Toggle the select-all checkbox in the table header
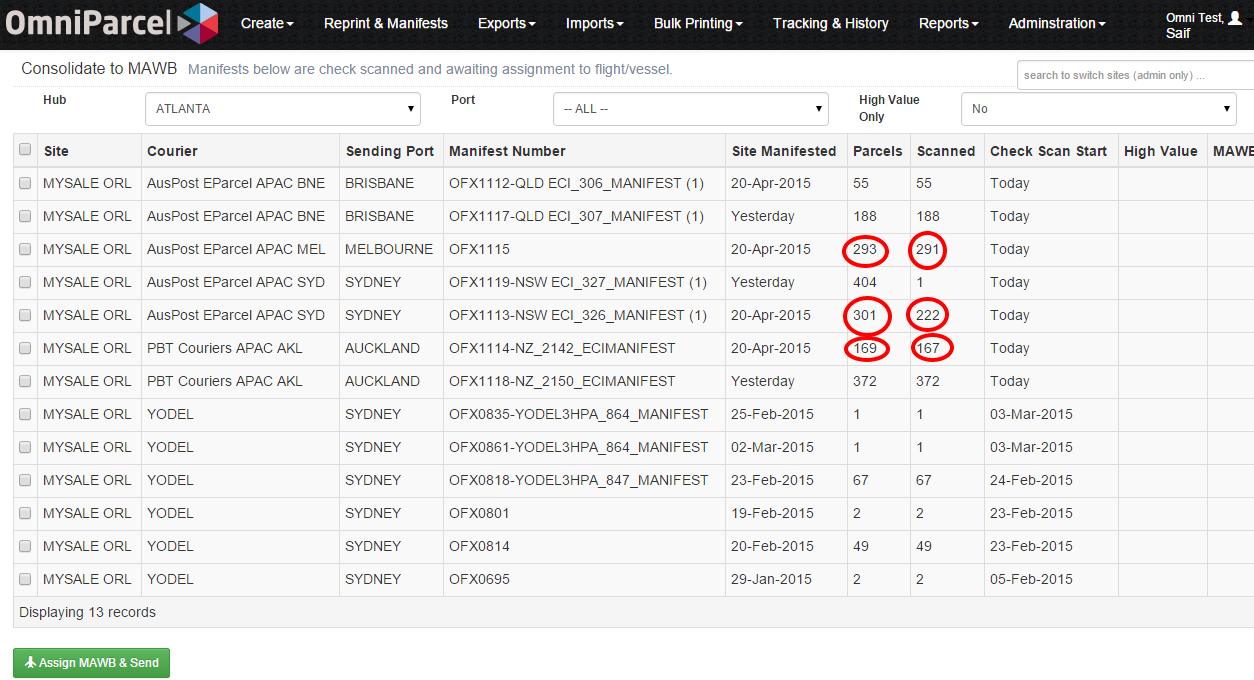This screenshot has height=680, width=1254. click(x=25, y=148)
